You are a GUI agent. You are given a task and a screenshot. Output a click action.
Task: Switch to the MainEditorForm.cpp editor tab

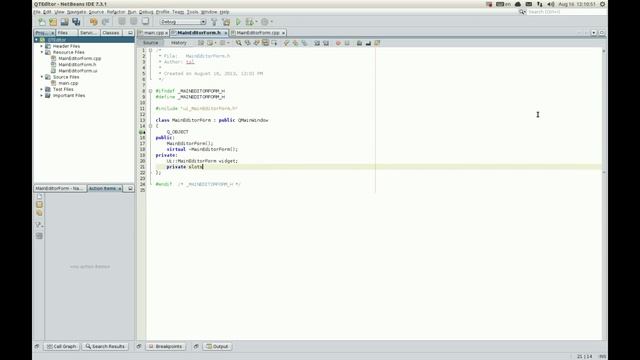coord(258,33)
